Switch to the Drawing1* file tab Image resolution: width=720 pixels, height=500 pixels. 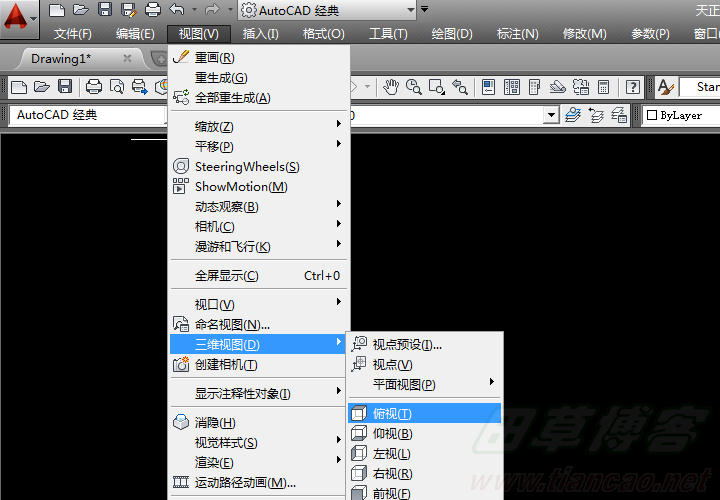61,59
